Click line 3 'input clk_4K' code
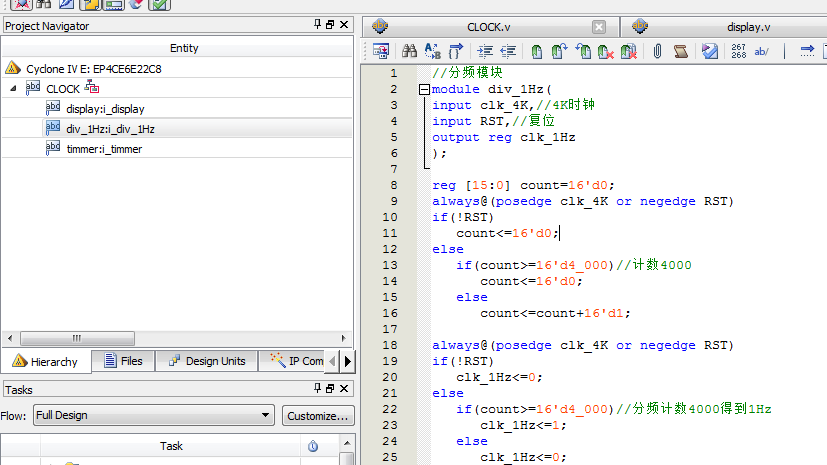This screenshot has width=827, height=465. coord(479,105)
